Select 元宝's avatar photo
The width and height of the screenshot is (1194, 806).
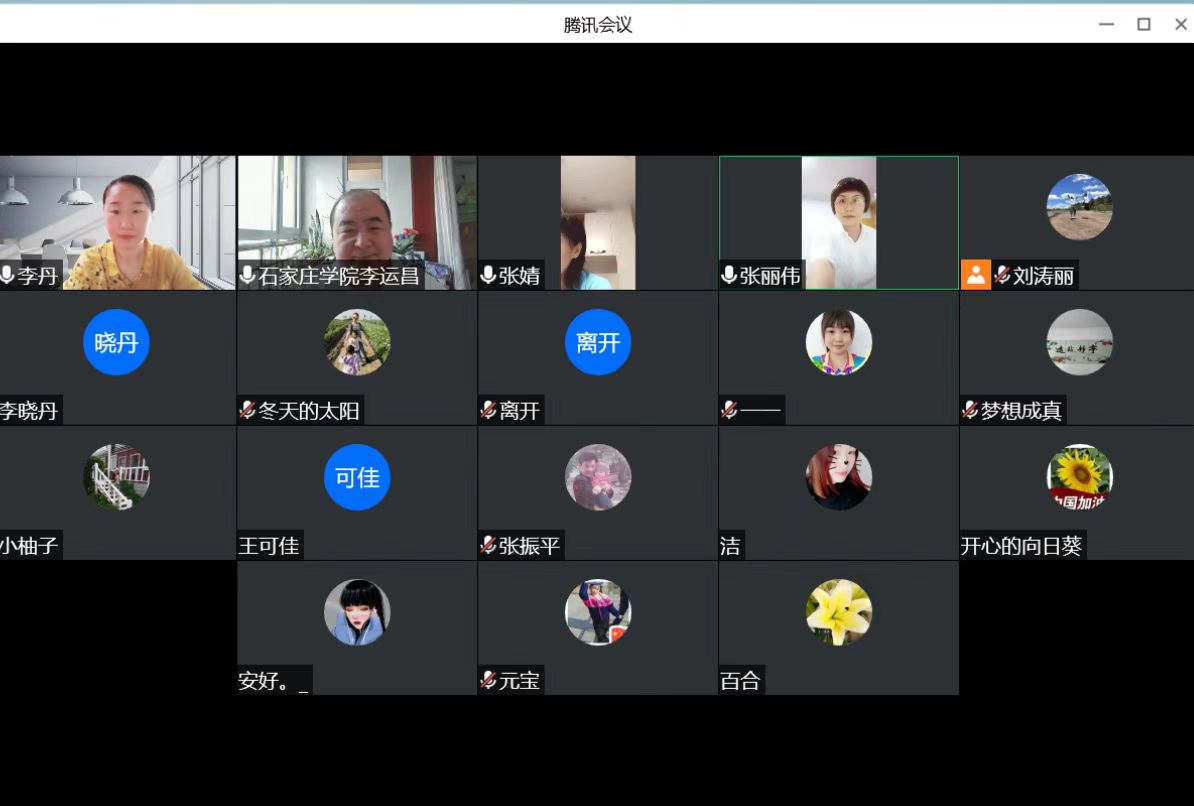(x=598, y=612)
